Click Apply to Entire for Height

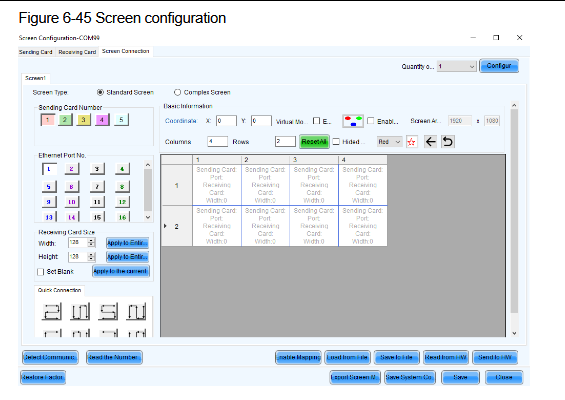pos(127,257)
